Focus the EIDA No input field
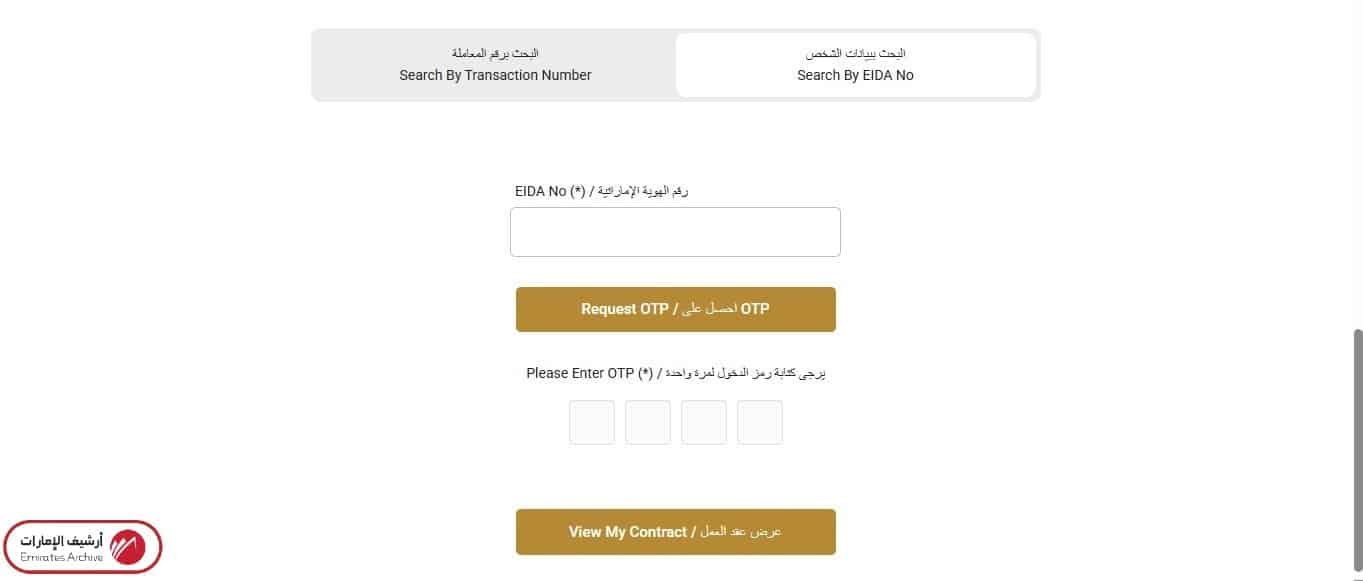Image resolution: width=1363 pixels, height=581 pixels. (675, 232)
